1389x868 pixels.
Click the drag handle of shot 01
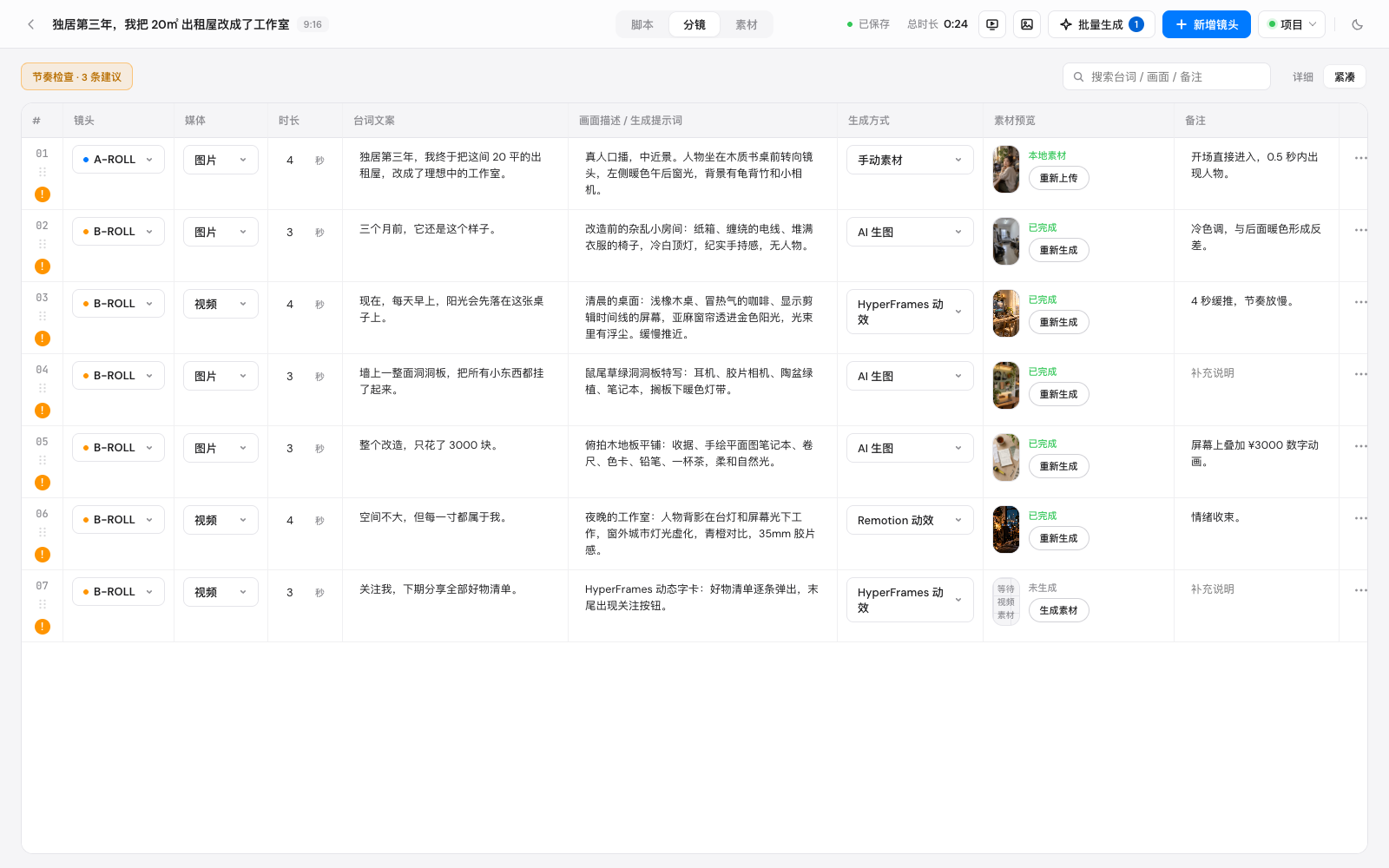point(43,172)
